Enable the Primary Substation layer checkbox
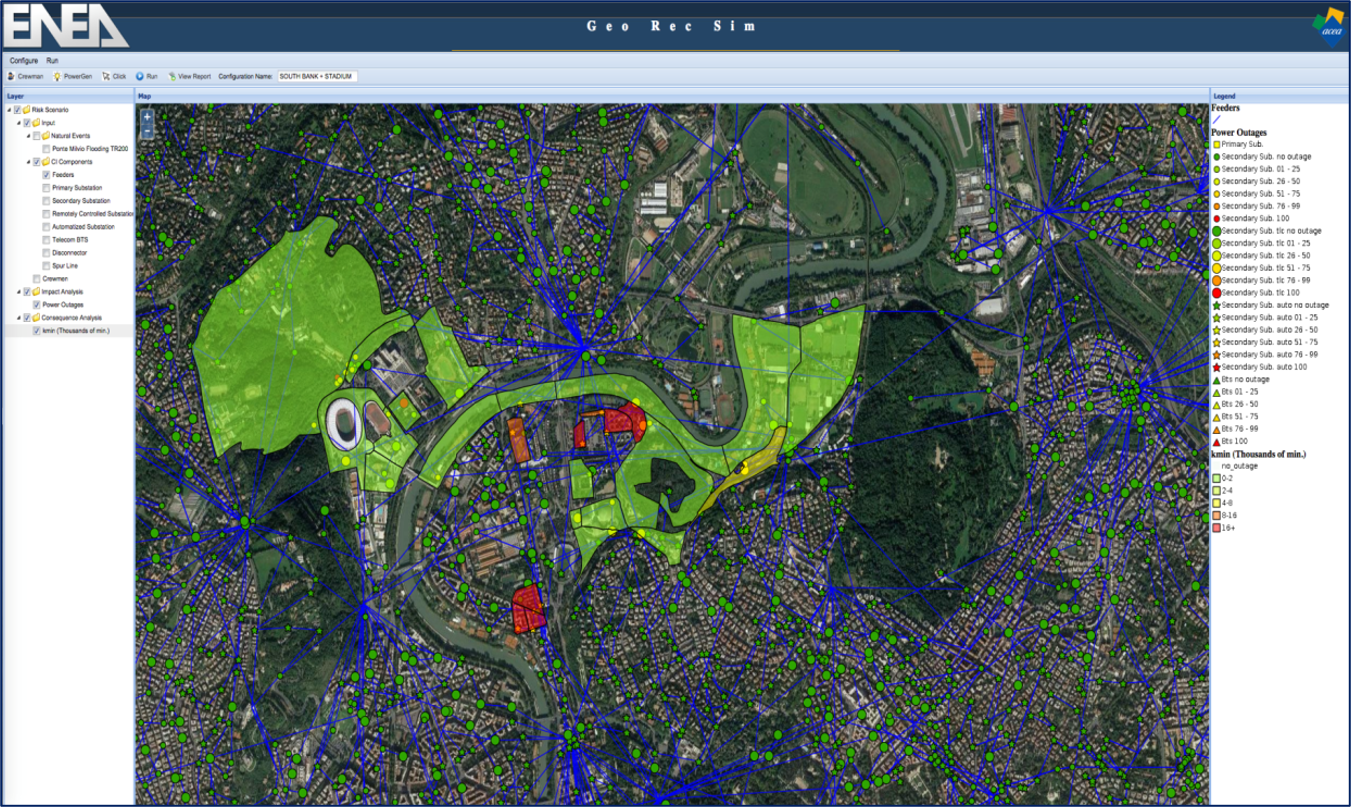This screenshot has width=1351, height=807. 47,188
